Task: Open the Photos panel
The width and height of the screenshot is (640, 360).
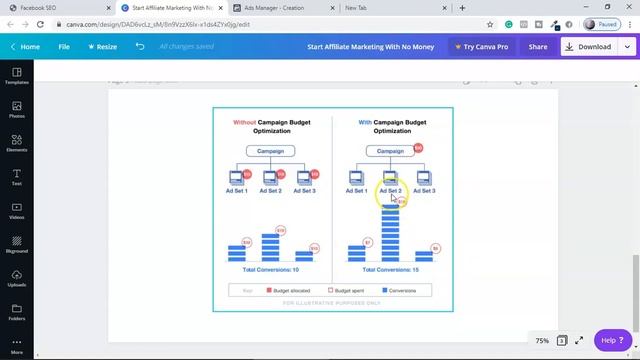Action: pyautogui.click(x=17, y=110)
